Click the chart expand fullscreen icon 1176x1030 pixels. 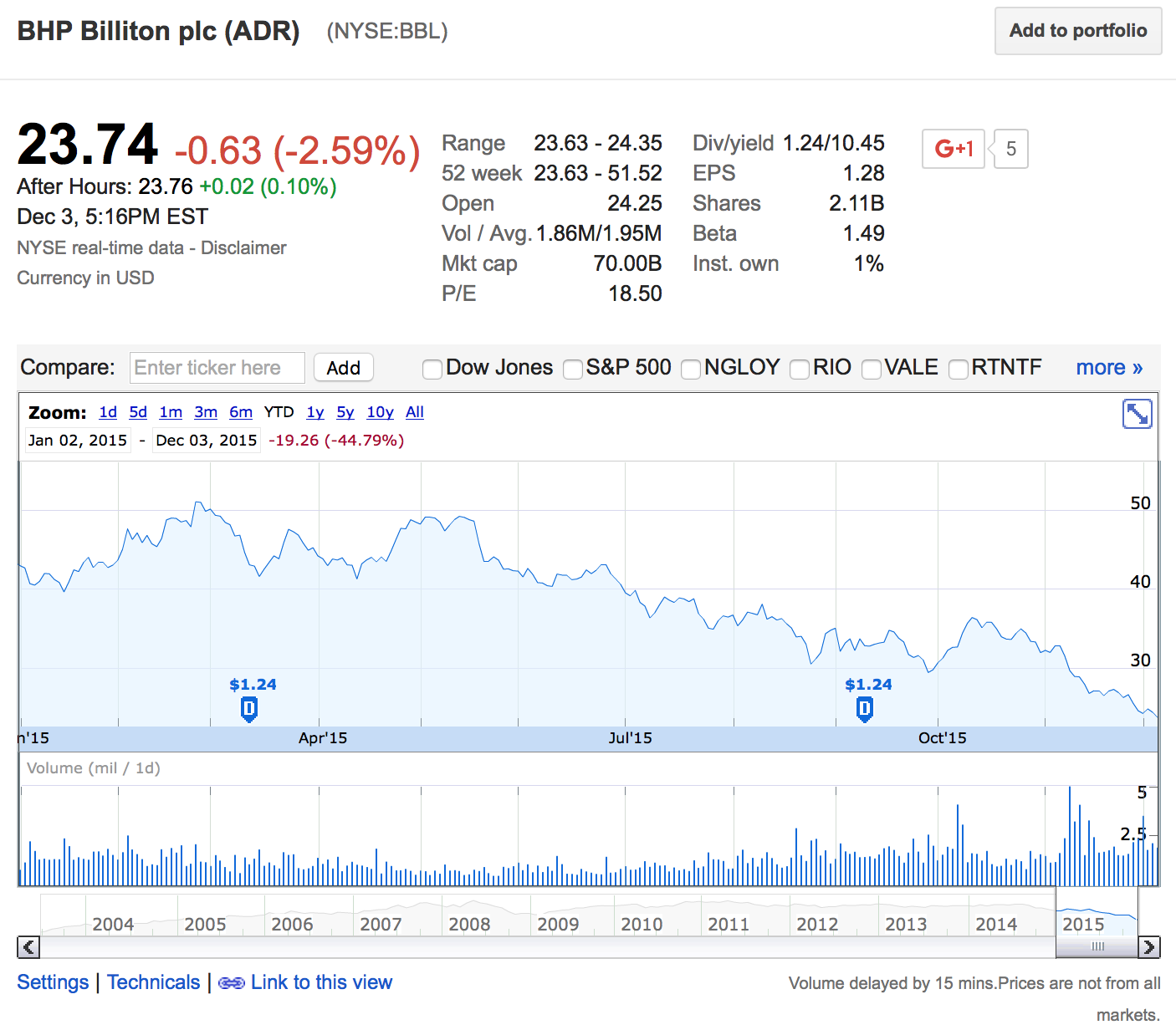[1137, 414]
